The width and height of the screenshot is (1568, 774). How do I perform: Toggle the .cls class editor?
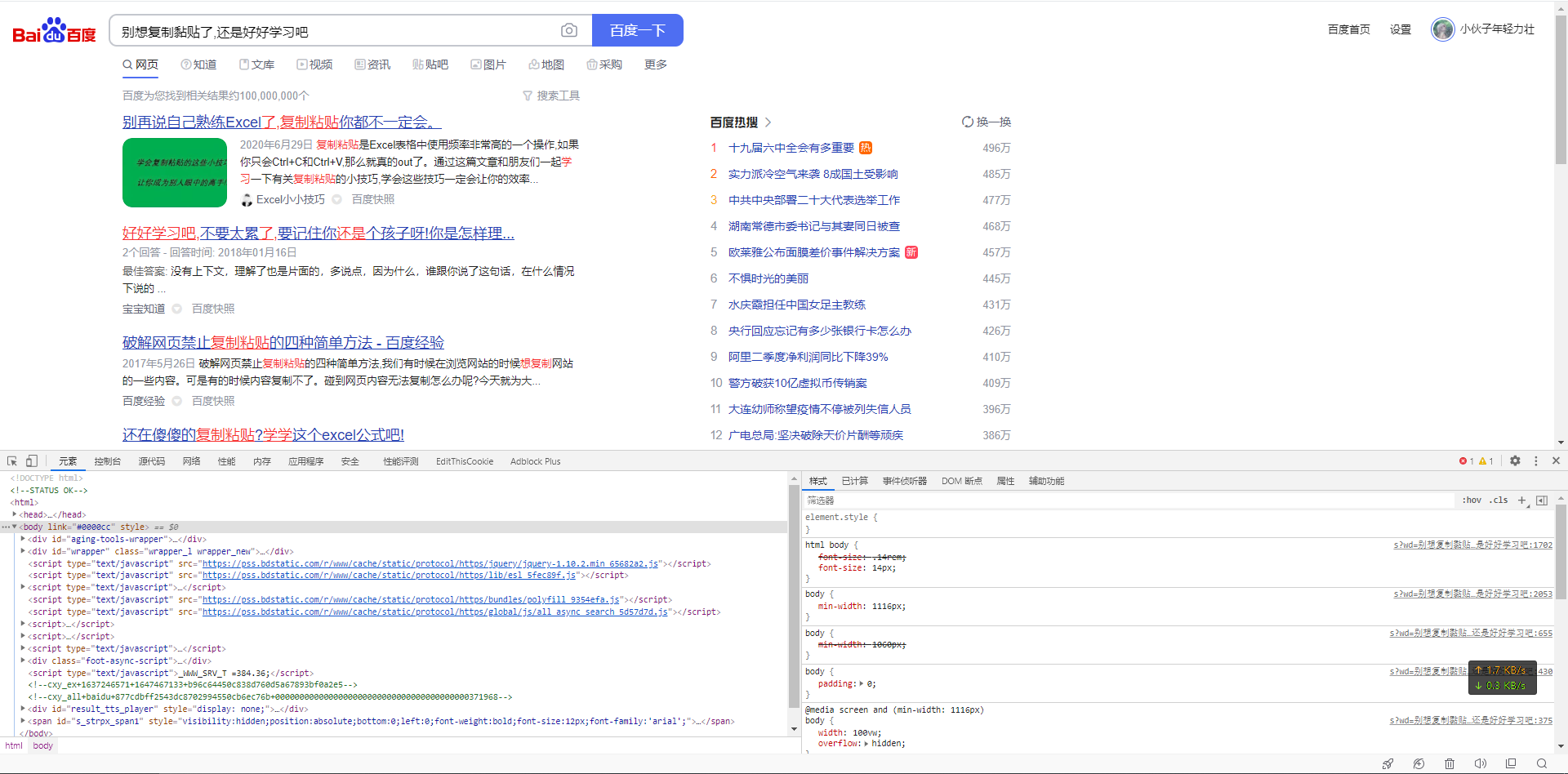(x=1499, y=500)
